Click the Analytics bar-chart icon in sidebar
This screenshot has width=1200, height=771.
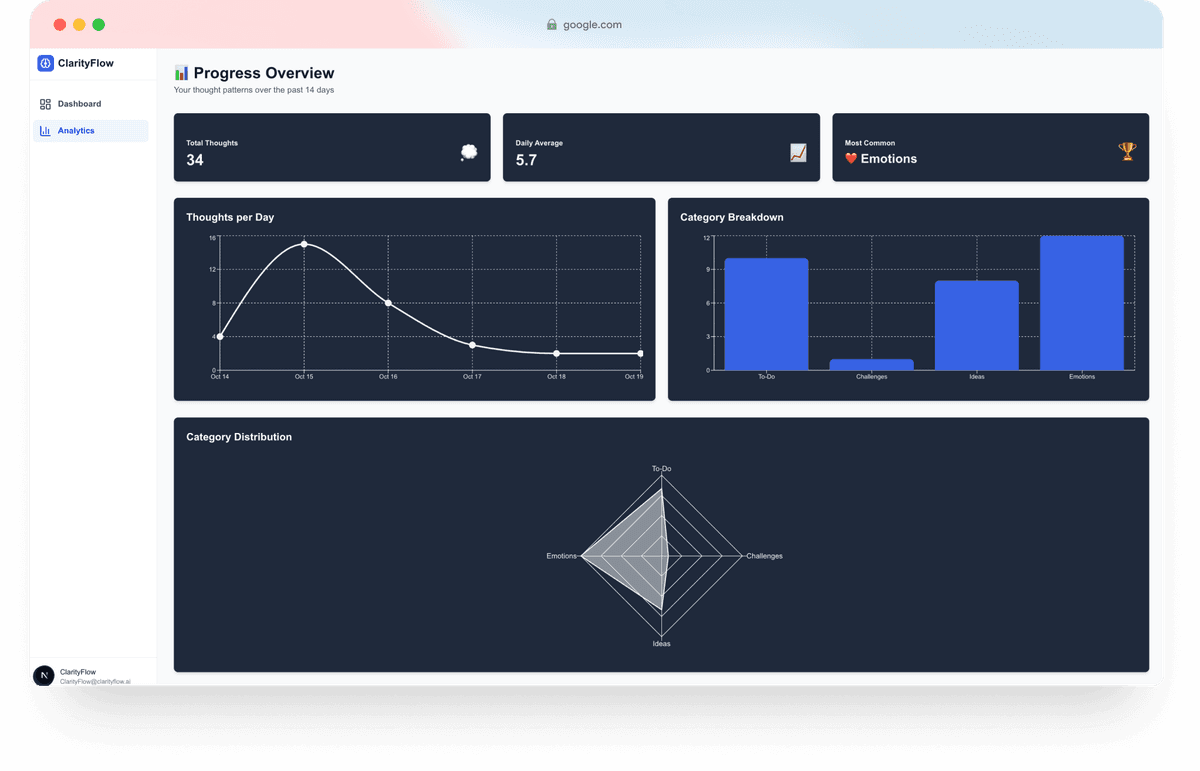[x=44, y=130]
